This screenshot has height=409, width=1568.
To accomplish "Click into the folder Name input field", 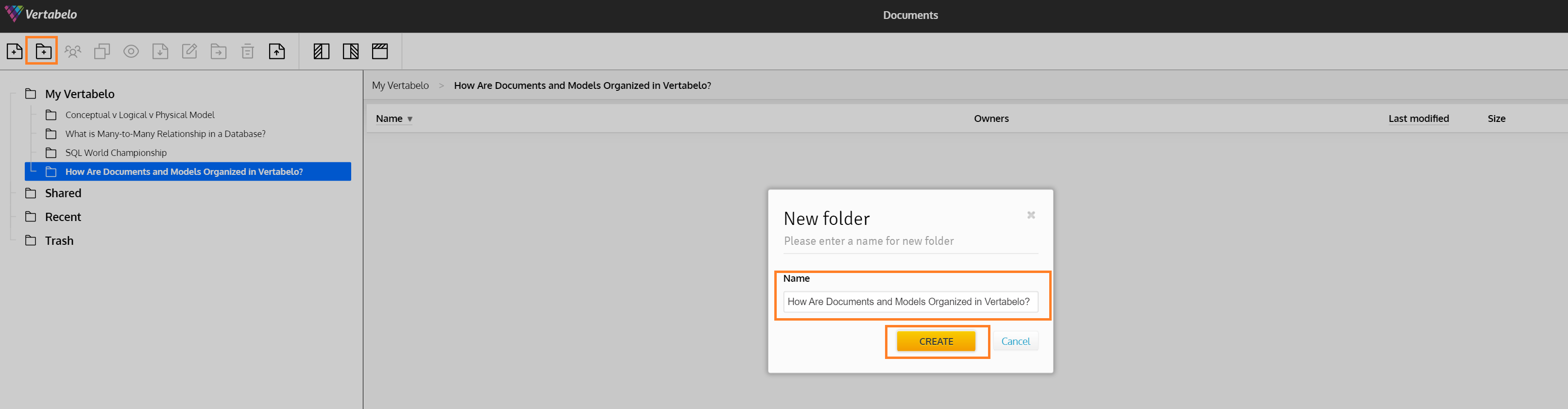I will pos(911,302).
